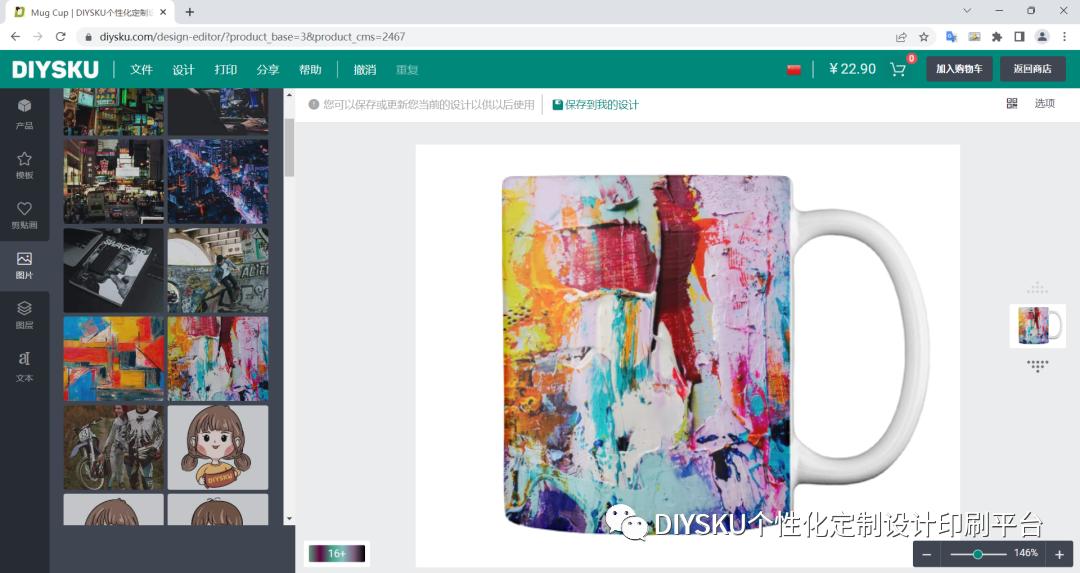Click the mug design on the canvas
This screenshot has width=1080, height=573.
646,353
